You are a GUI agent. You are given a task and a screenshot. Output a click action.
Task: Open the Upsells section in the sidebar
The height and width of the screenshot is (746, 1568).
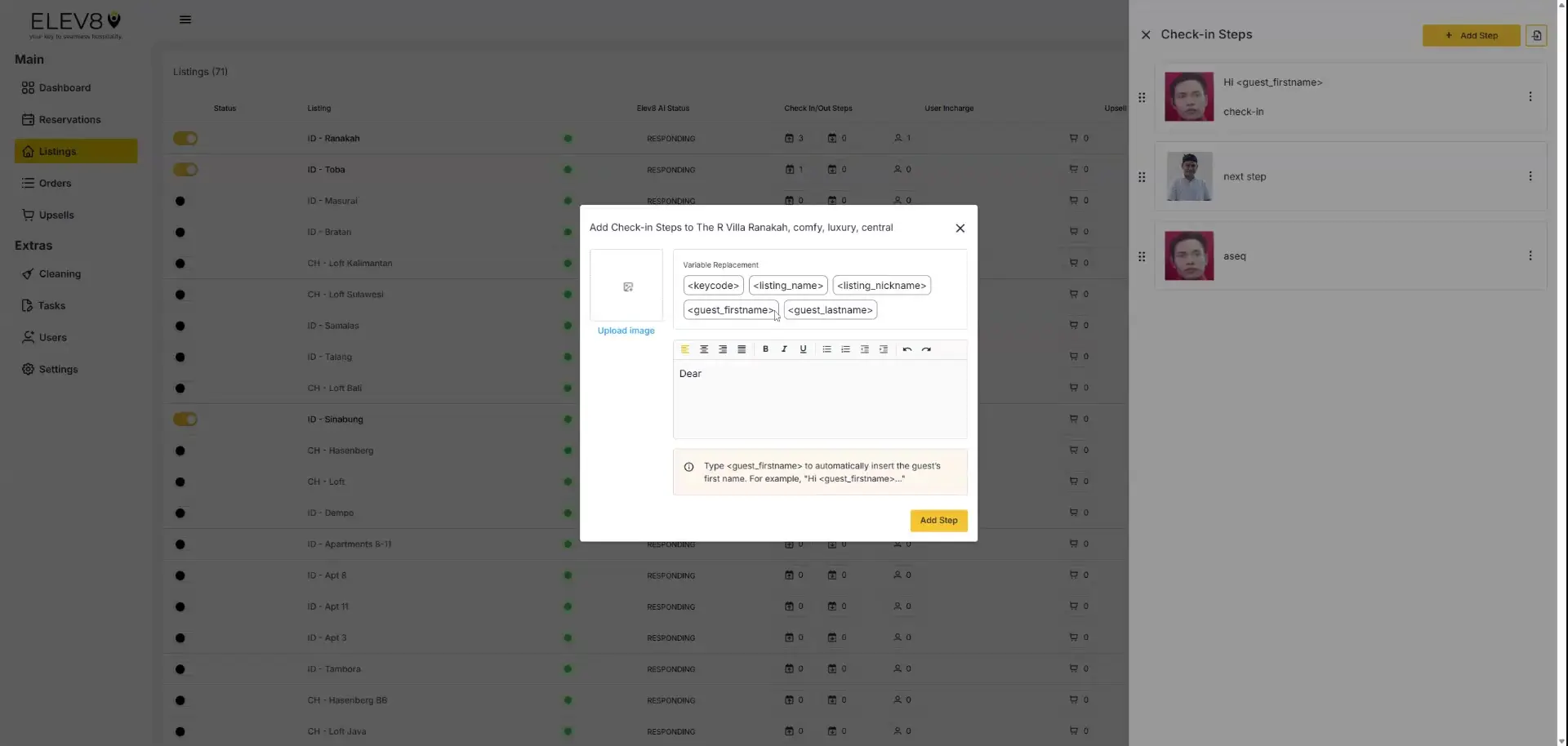click(x=56, y=215)
